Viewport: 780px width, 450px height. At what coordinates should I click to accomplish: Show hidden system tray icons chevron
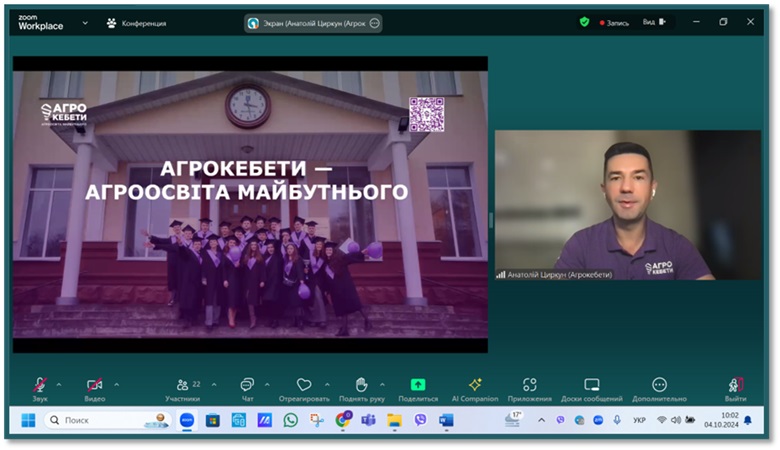pyautogui.click(x=541, y=420)
